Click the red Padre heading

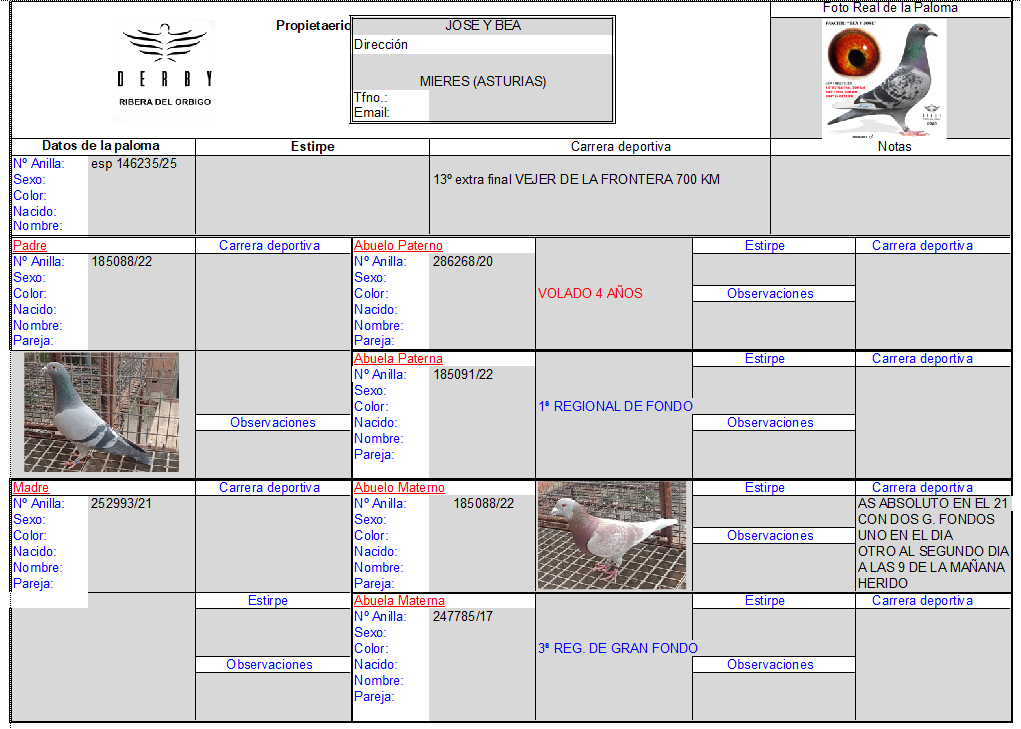click(30, 245)
